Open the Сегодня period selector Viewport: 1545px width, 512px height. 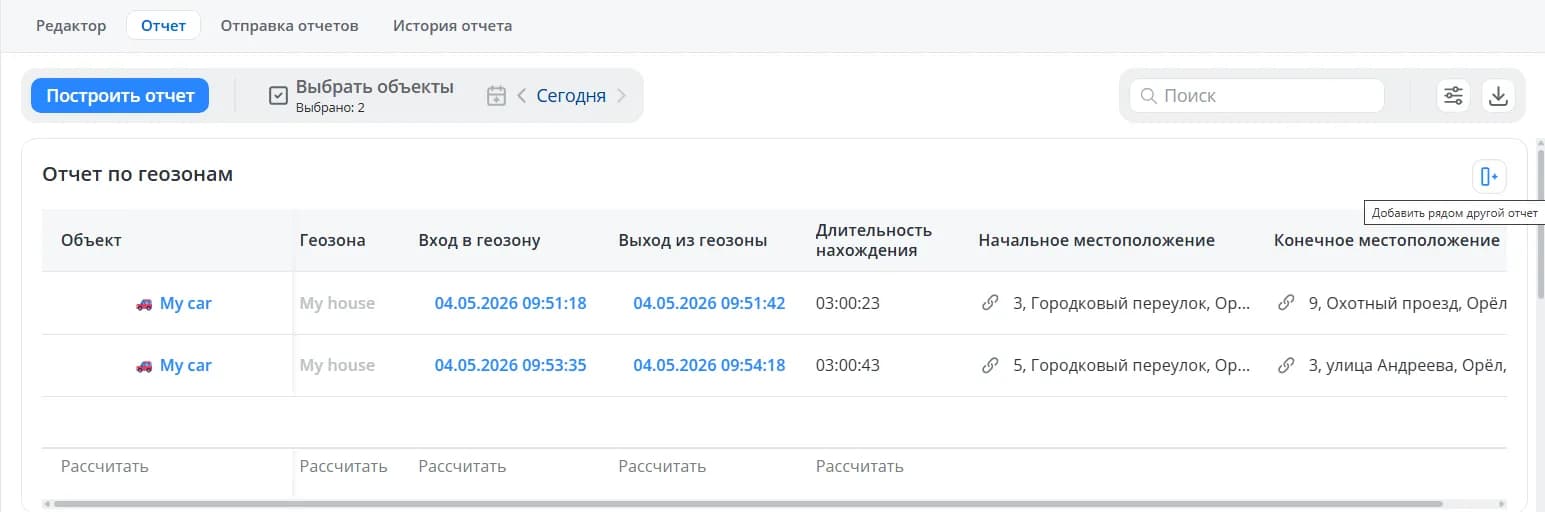pyautogui.click(x=571, y=96)
